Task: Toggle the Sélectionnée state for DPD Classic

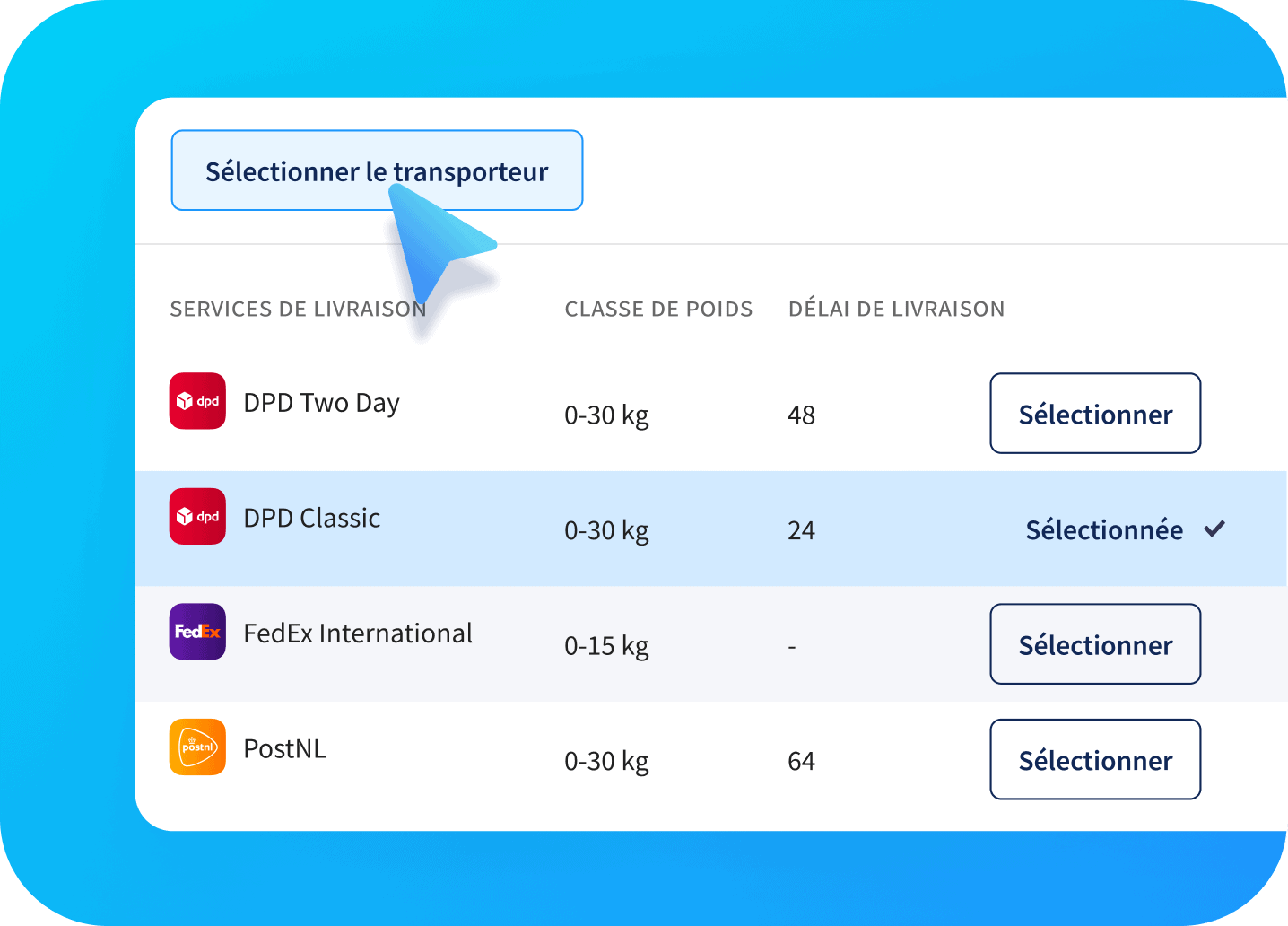Action: point(1104,530)
